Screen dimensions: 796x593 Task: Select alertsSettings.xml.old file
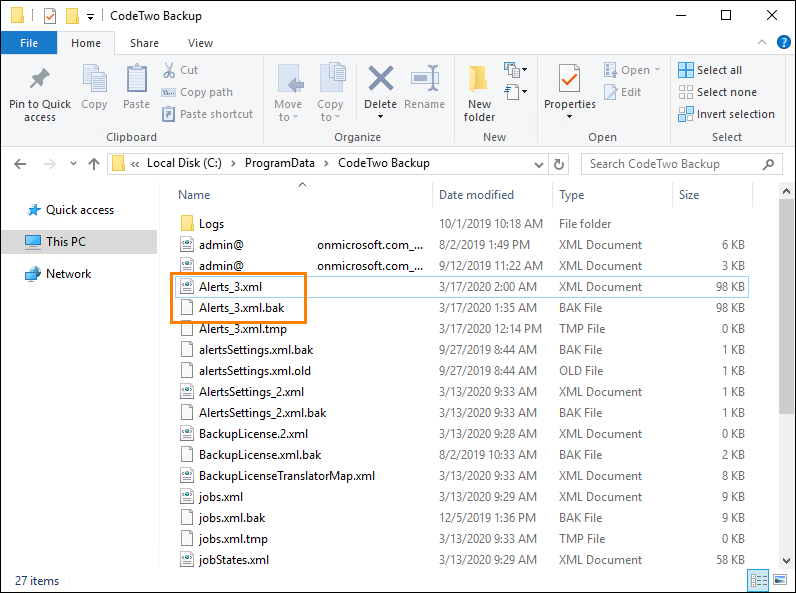461,371
